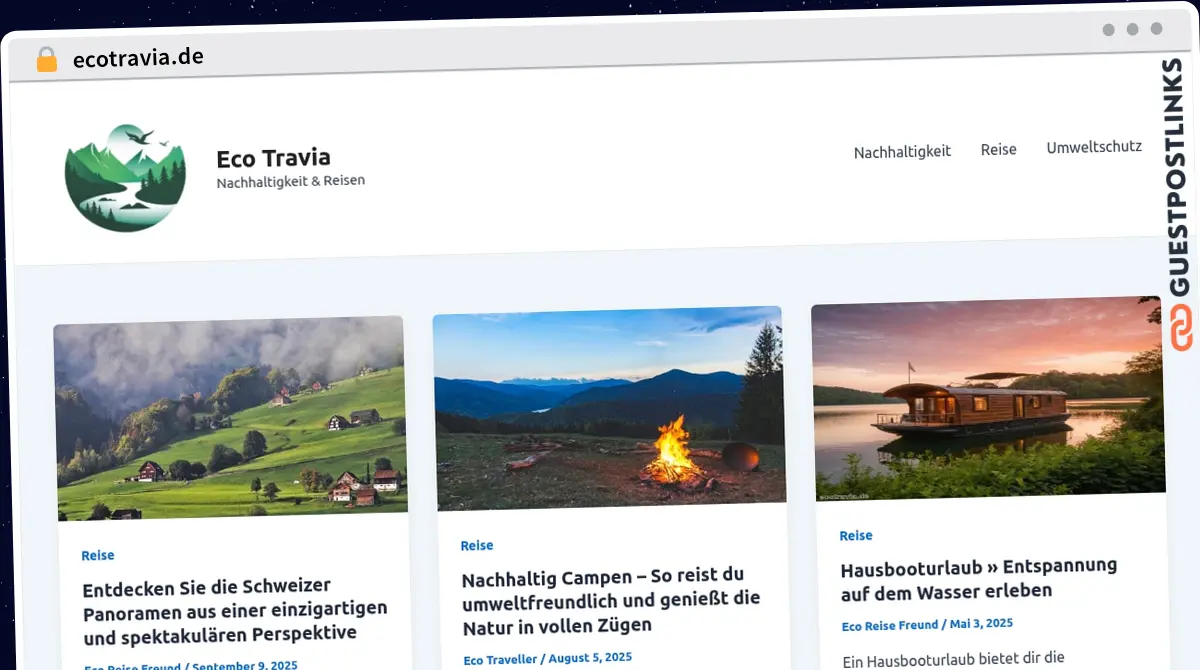Click the Reise category above the Swiss article
Screen dimensions: 1200x670
coord(97,555)
